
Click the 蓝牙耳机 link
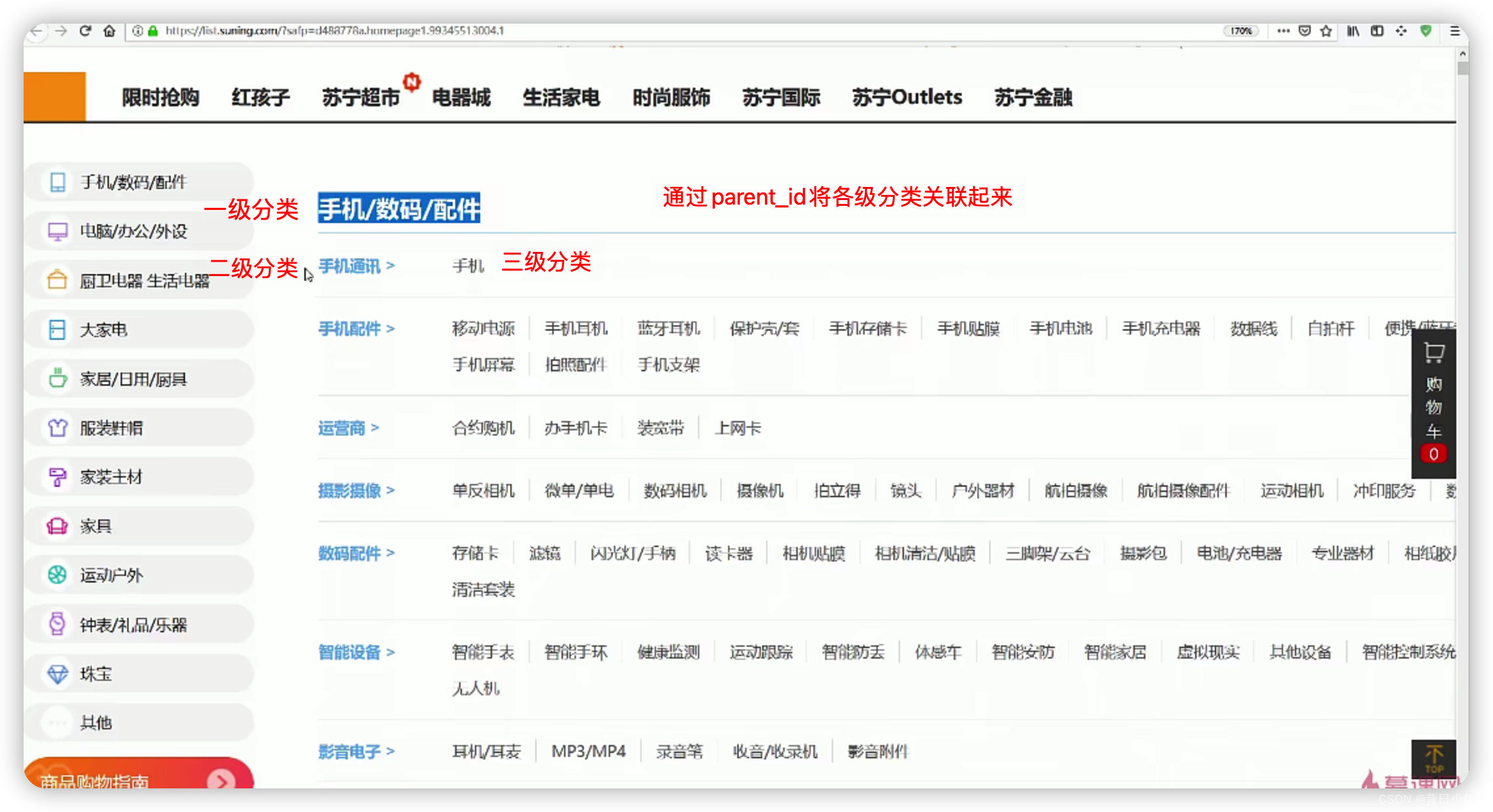pos(668,329)
